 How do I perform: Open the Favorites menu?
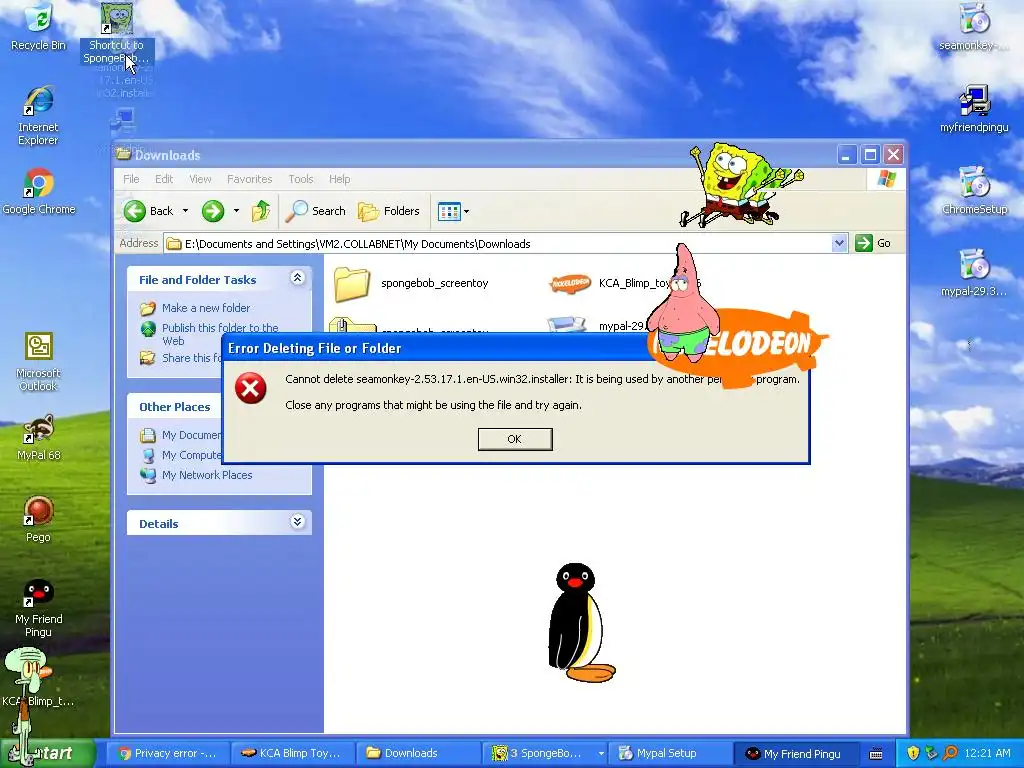click(249, 179)
